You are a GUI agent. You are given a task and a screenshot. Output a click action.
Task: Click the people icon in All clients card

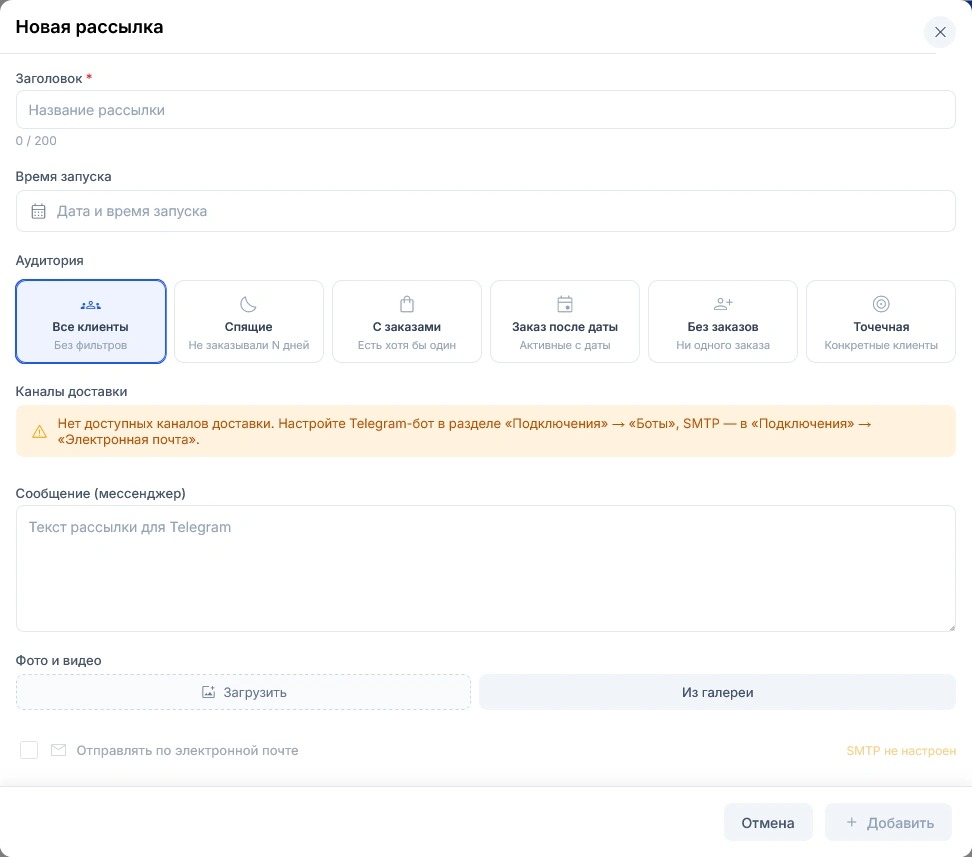tap(91, 304)
